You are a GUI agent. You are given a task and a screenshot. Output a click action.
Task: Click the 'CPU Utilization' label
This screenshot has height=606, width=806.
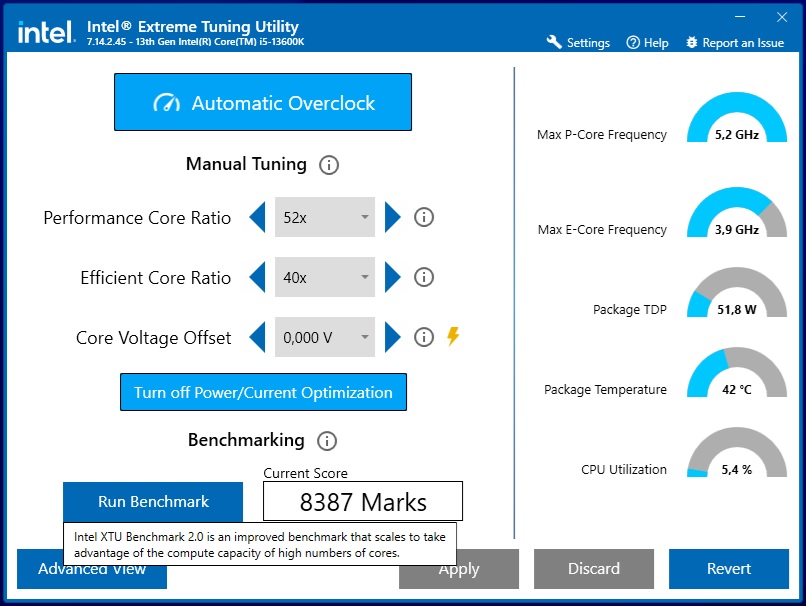(x=624, y=469)
